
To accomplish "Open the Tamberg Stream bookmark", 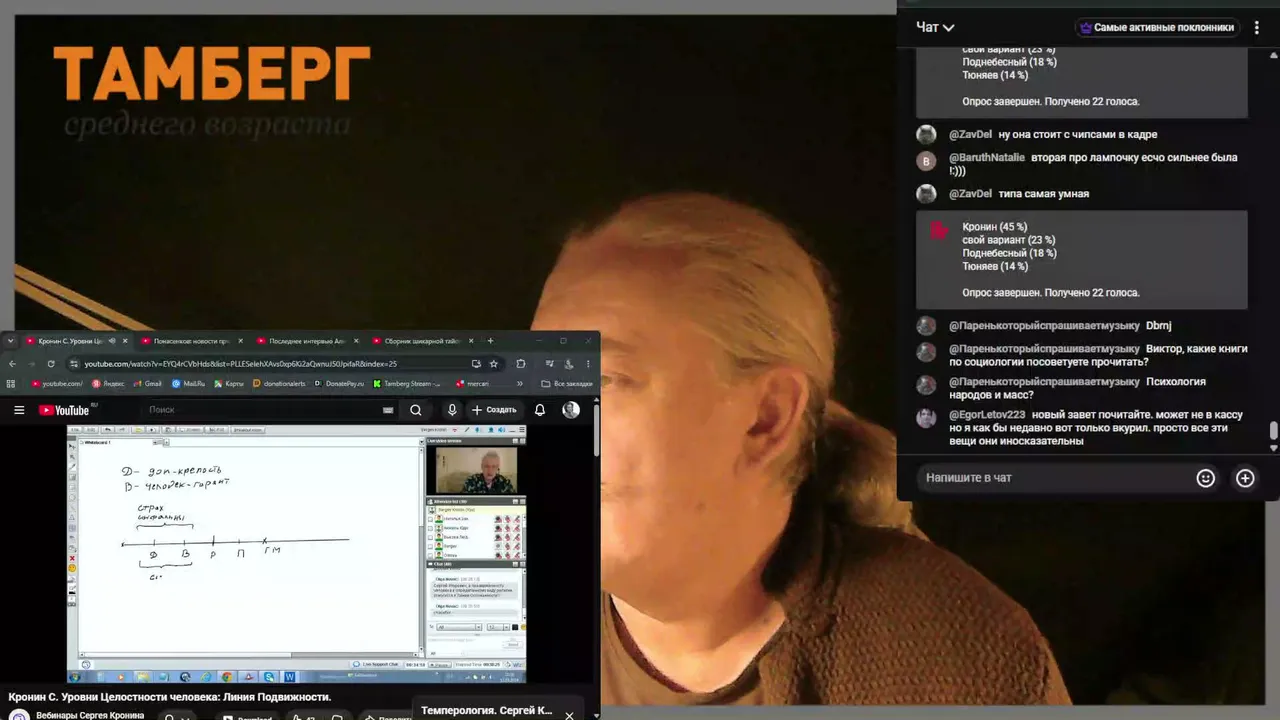I will pos(407,383).
